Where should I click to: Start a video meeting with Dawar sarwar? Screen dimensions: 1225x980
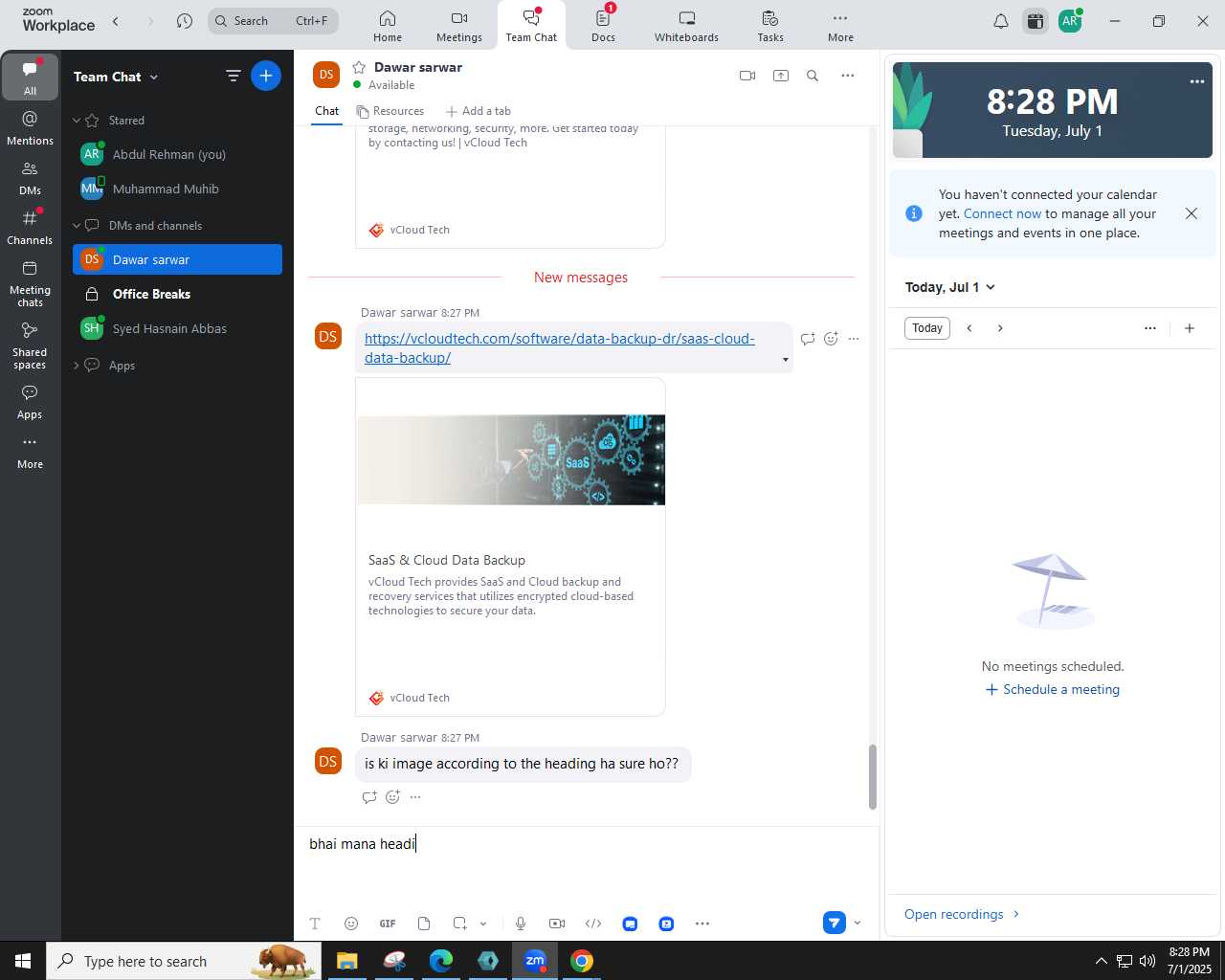pos(747,76)
